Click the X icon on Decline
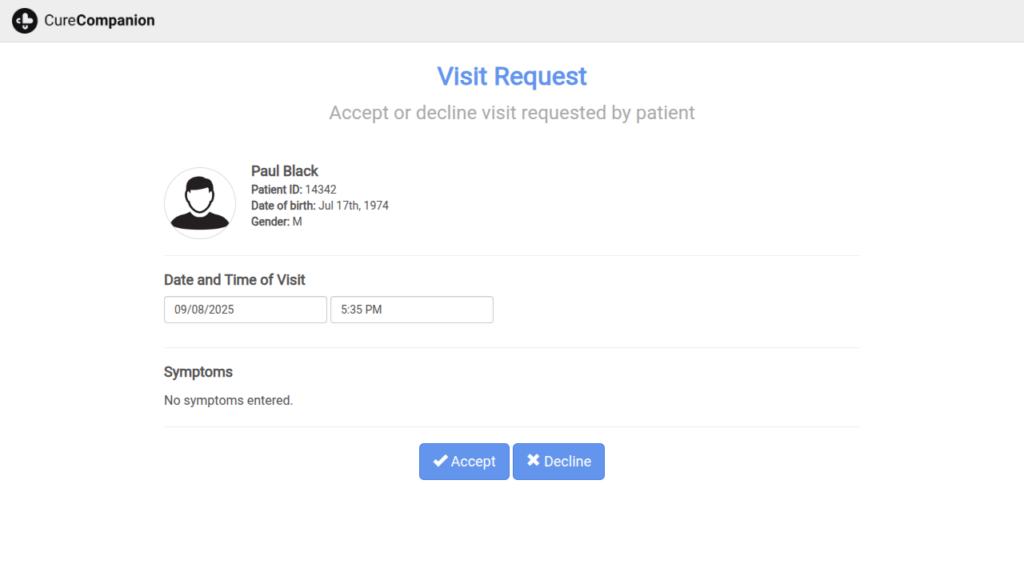 pos(533,461)
